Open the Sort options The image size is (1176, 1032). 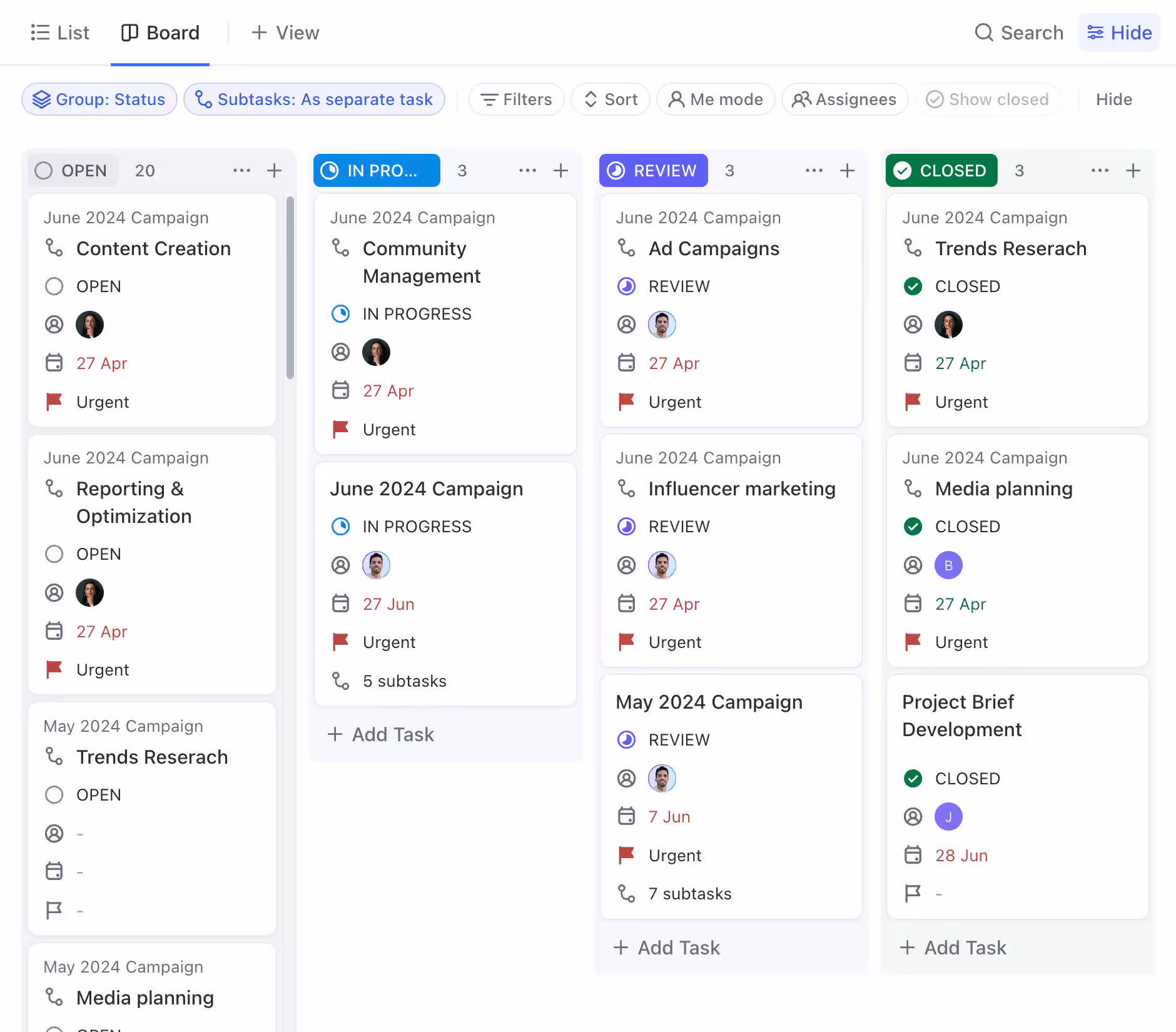[611, 99]
